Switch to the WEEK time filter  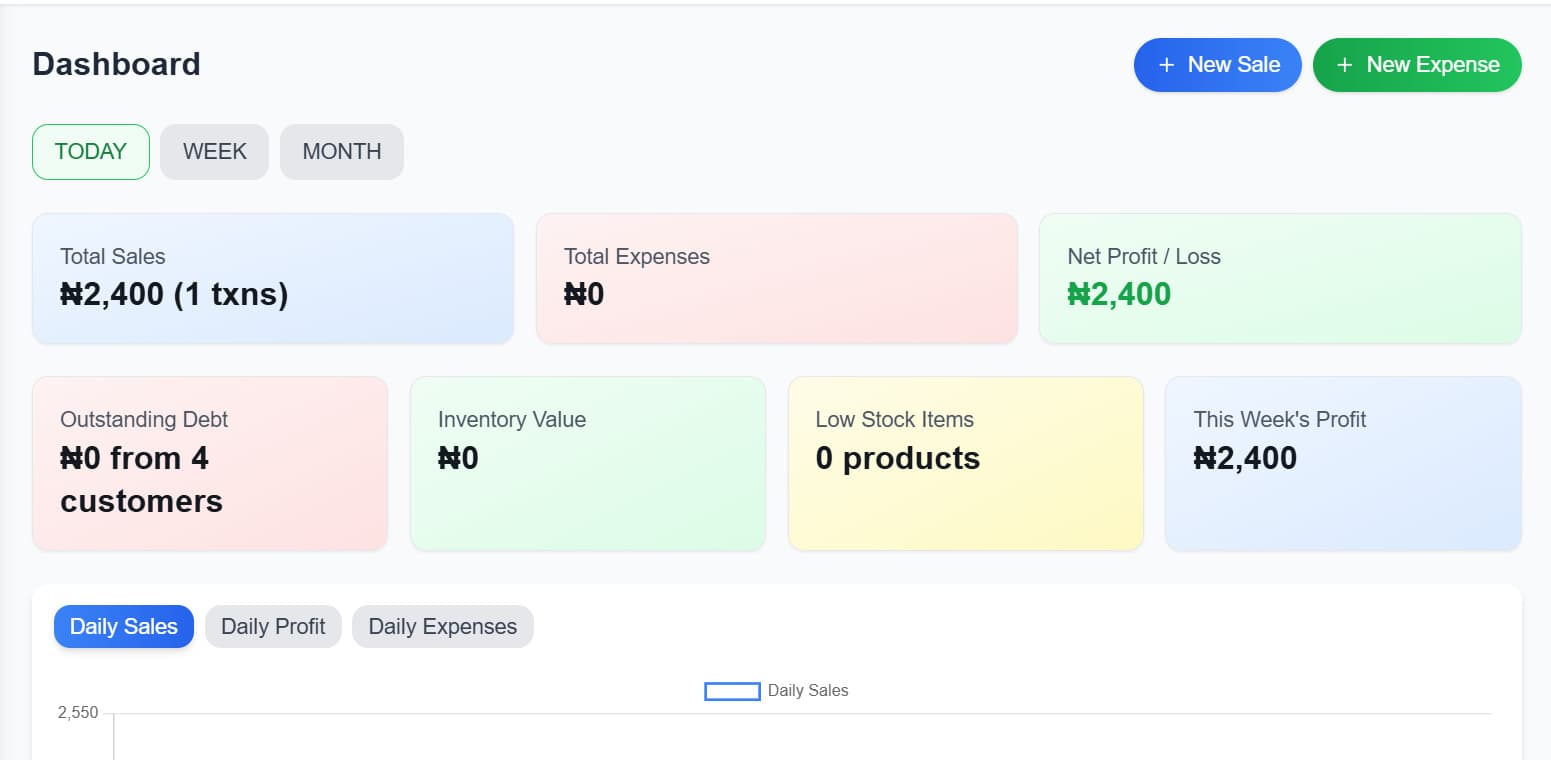coord(214,151)
